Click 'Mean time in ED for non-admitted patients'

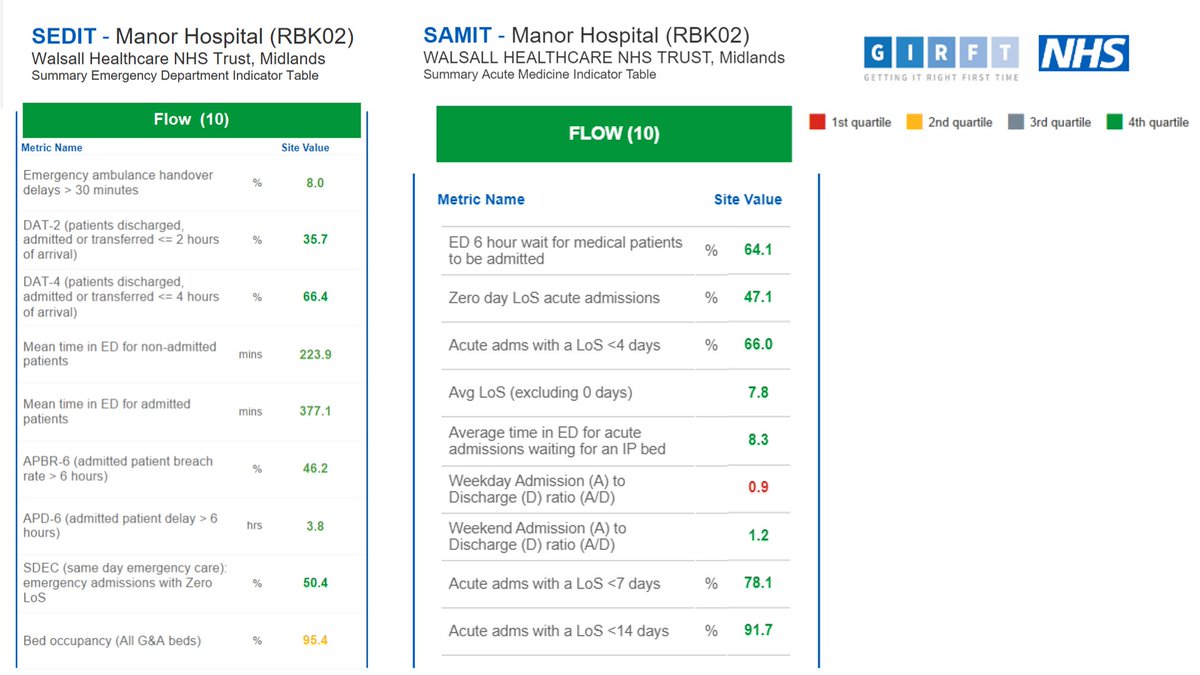(120, 354)
